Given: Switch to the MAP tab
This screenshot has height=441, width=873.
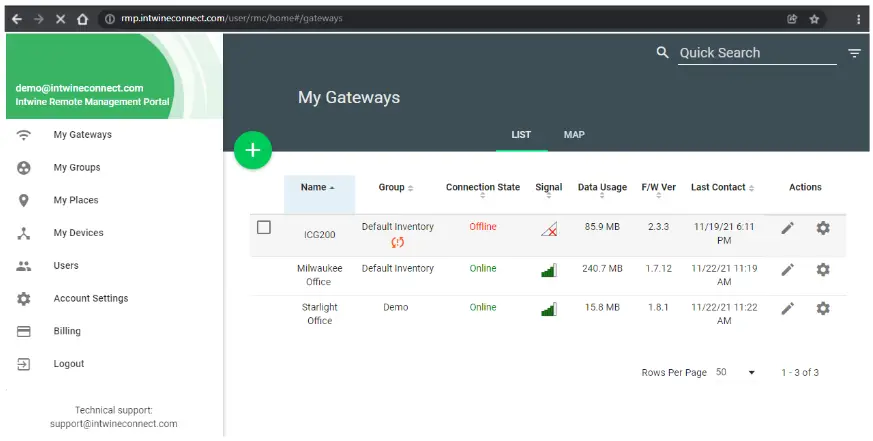Looking at the screenshot, I should (574, 135).
